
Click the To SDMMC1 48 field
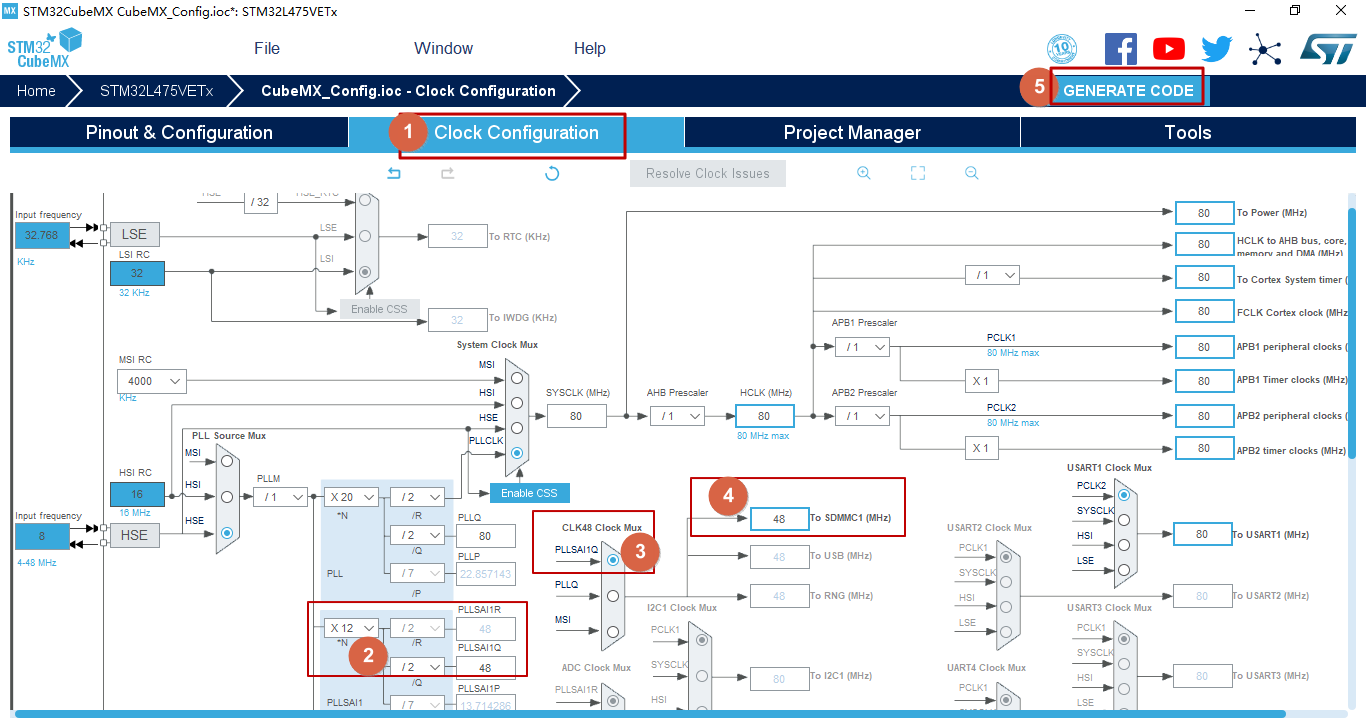(779, 519)
